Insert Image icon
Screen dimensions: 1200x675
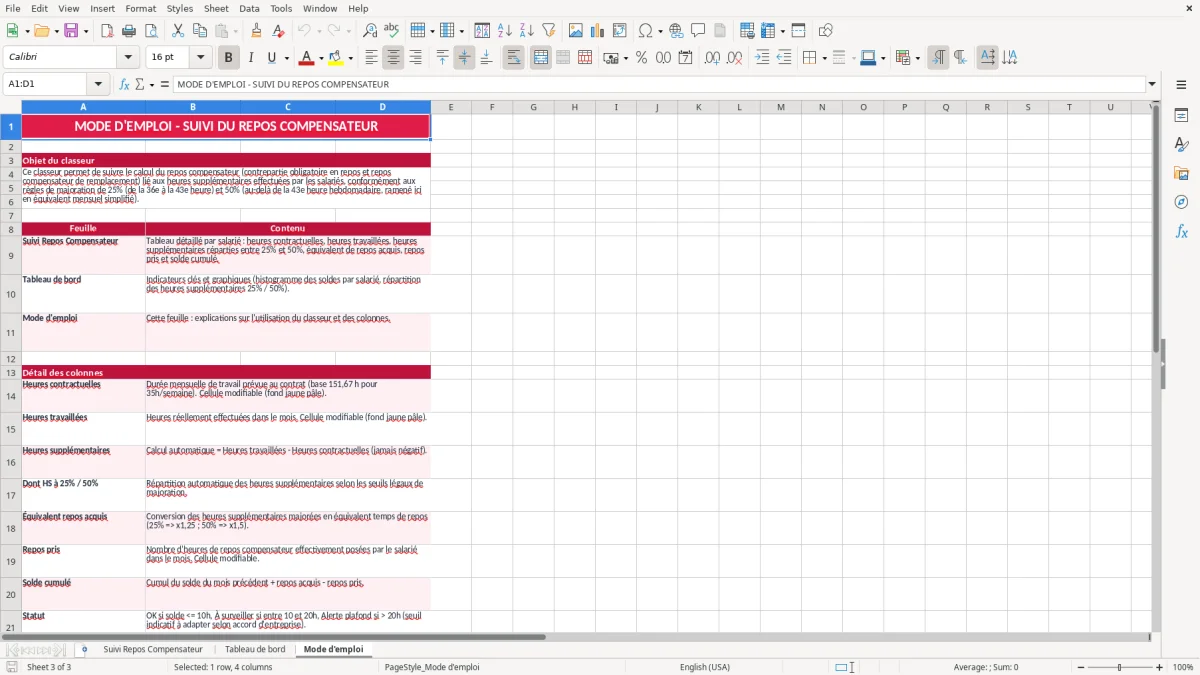coord(576,31)
